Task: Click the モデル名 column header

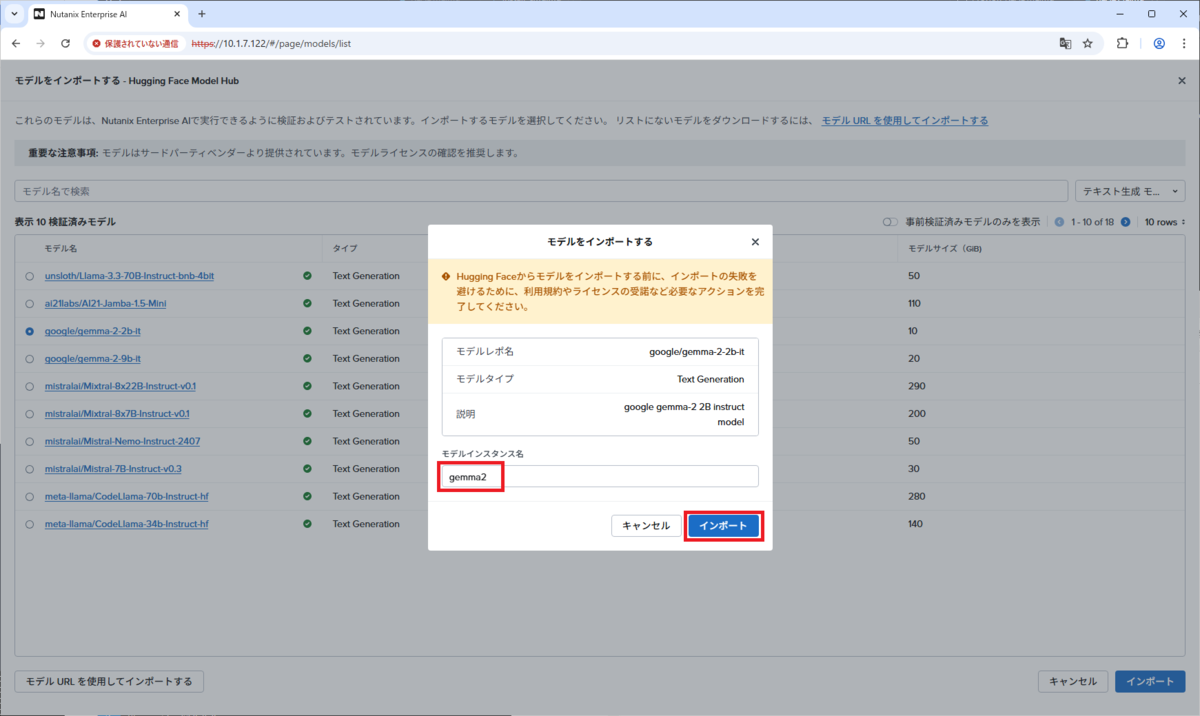Action: coord(60,248)
